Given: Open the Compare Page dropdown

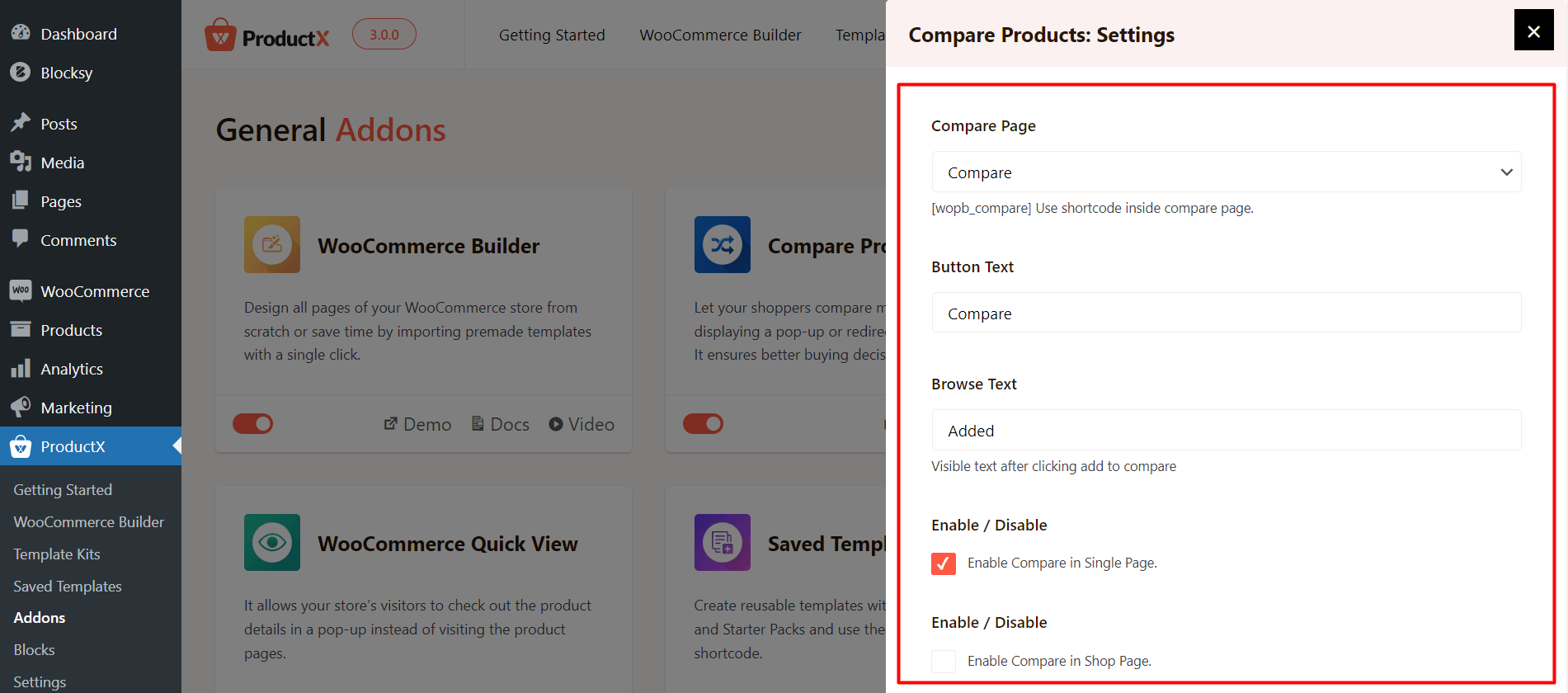Looking at the screenshot, I should 1227,172.
